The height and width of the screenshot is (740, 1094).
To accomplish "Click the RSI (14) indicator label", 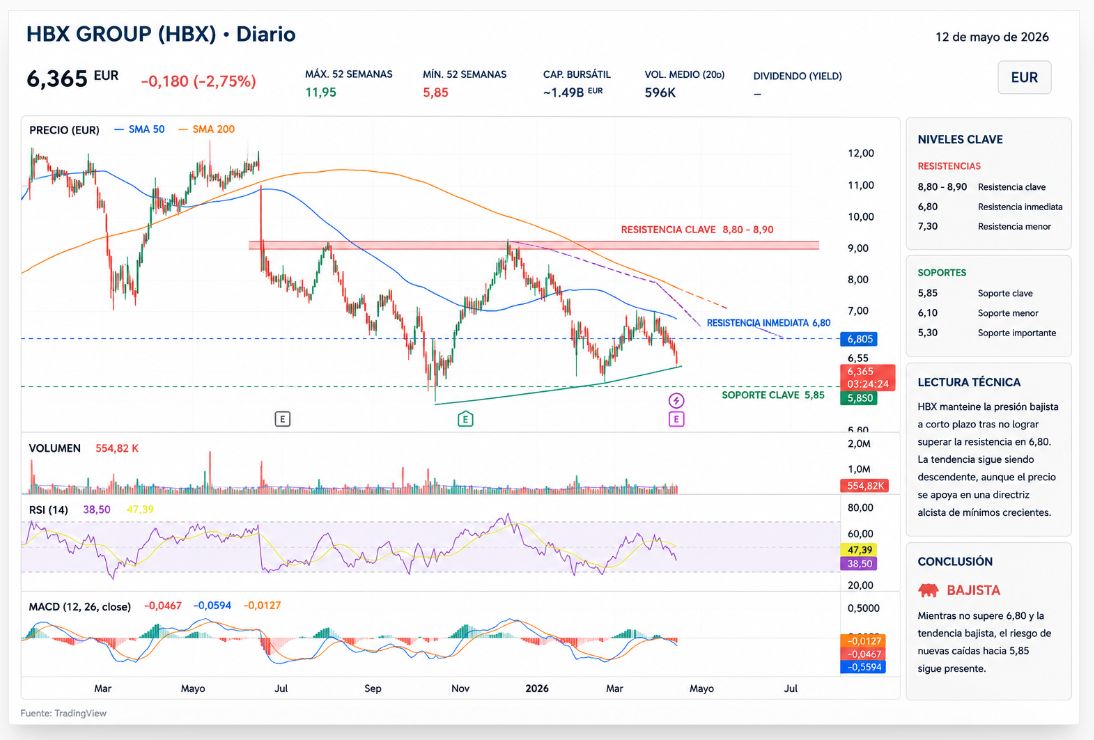I will (49, 510).
